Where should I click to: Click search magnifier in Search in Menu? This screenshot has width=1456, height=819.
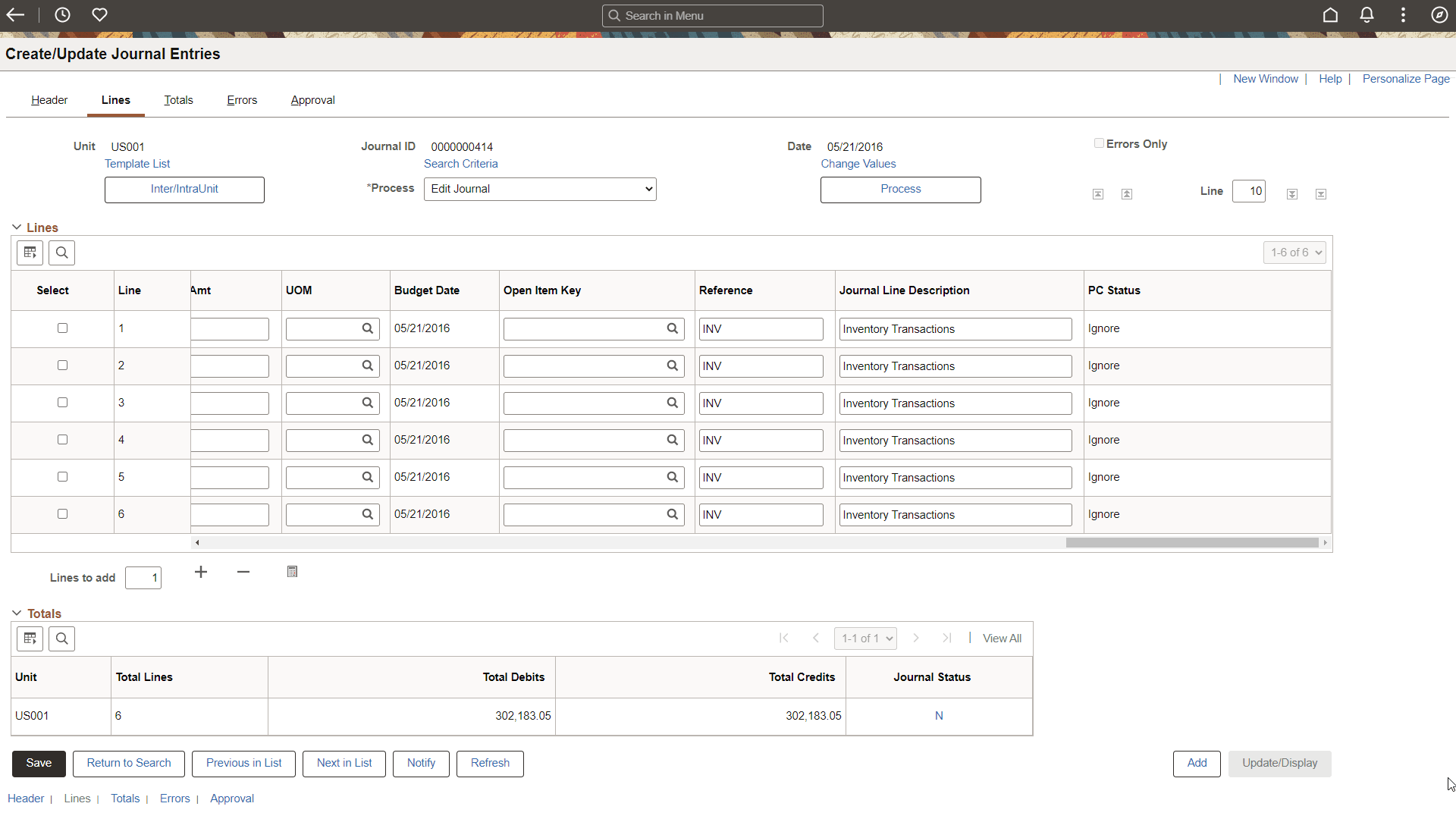pos(614,15)
